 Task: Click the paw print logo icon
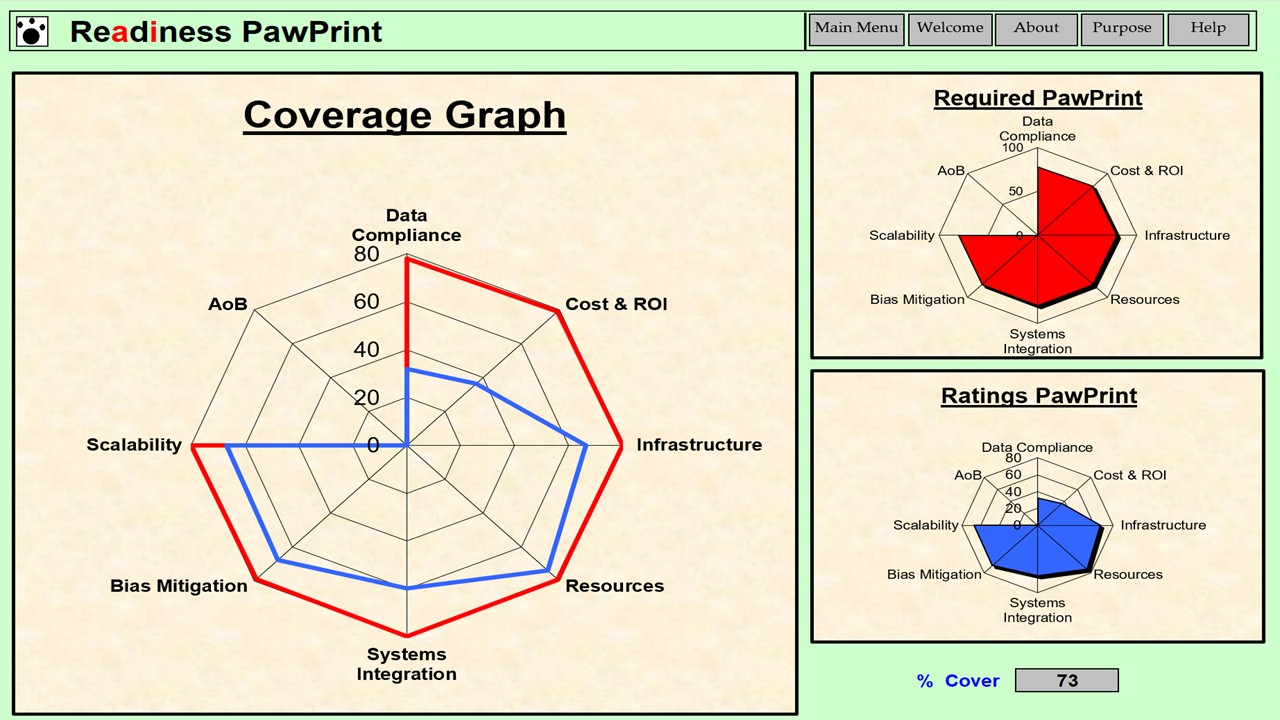coord(33,31)
